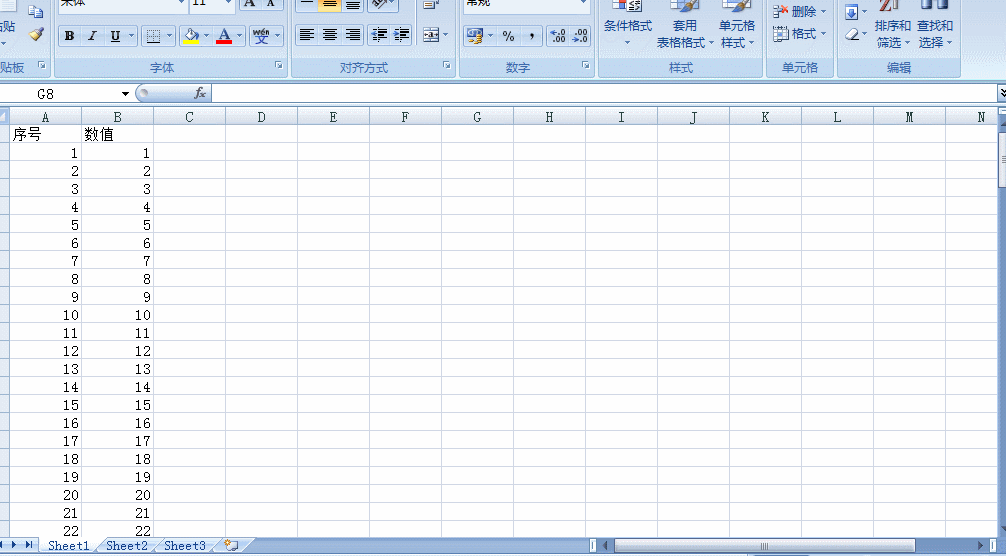Expand the Name Box dropdown
Screen dimensions: 1006x556
point(125,94)
